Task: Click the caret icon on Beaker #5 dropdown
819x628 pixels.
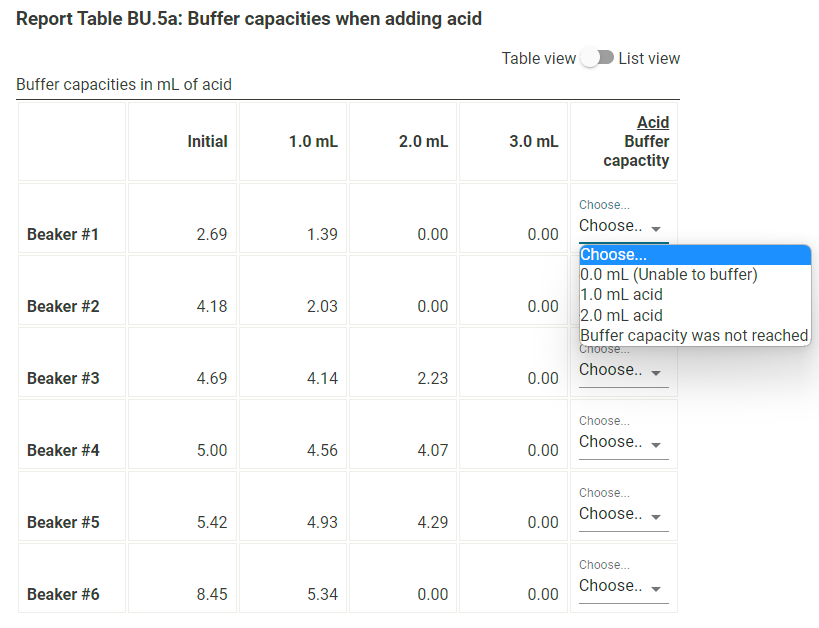Action: pos(657,516)
